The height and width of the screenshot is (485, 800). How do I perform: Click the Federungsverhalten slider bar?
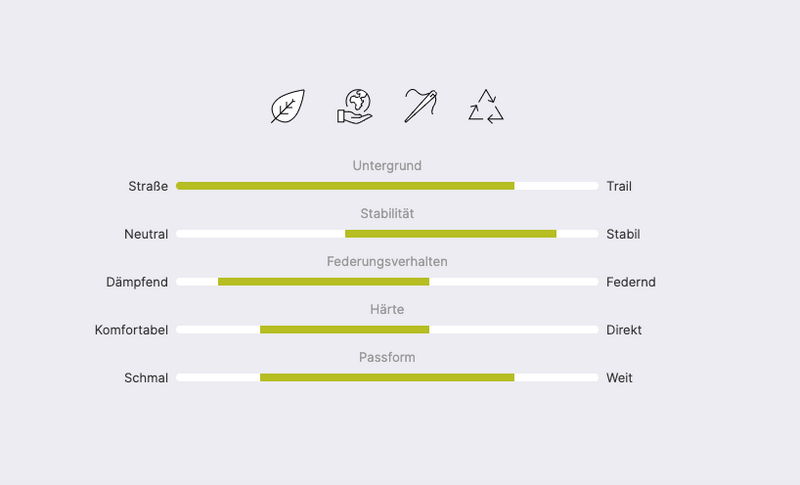[387, 282]
